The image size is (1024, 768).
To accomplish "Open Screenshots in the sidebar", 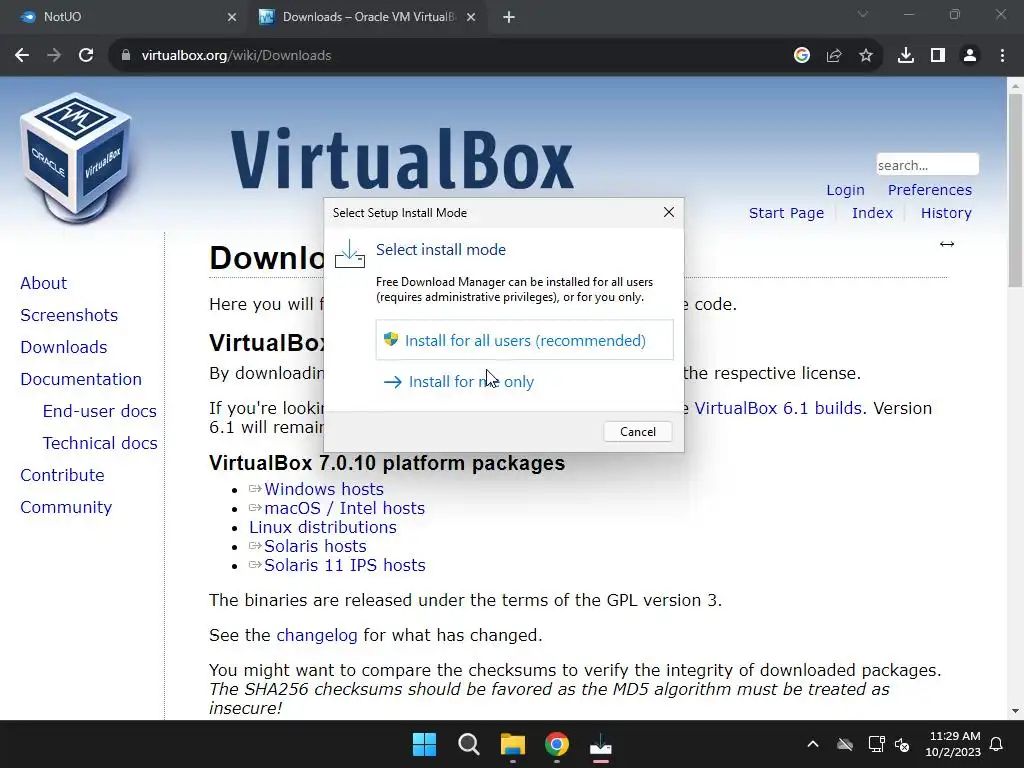I will coord(69,315).
